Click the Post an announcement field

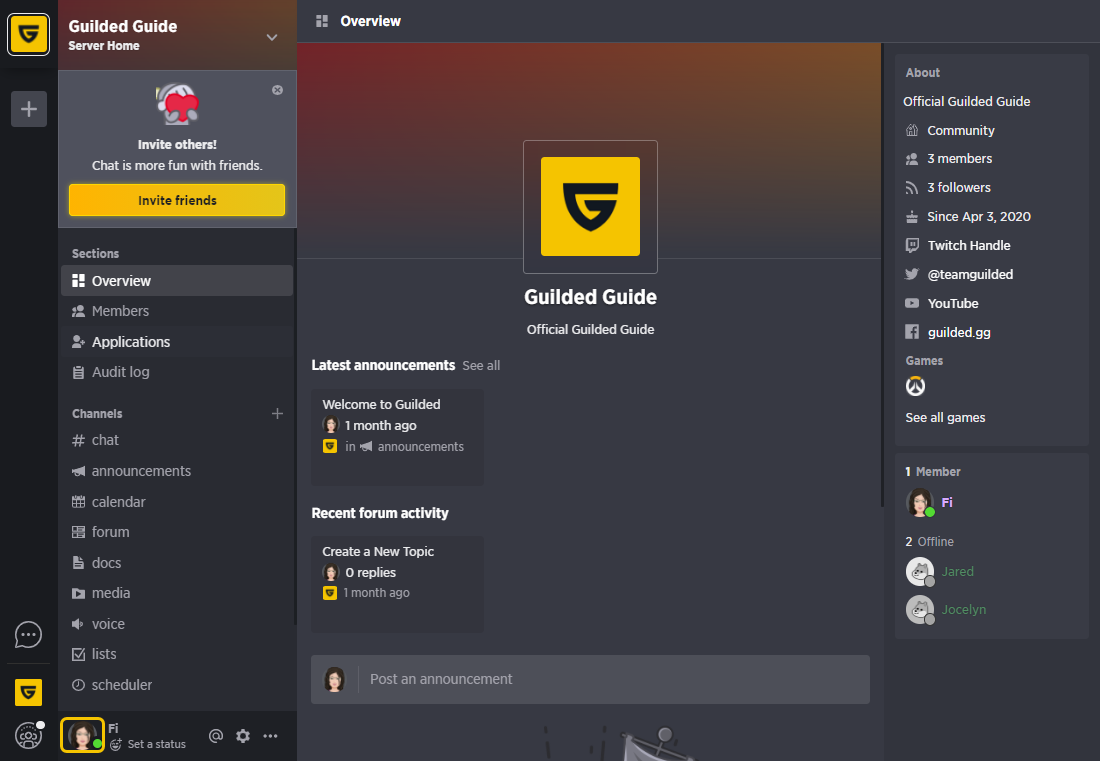click(590, 680)
